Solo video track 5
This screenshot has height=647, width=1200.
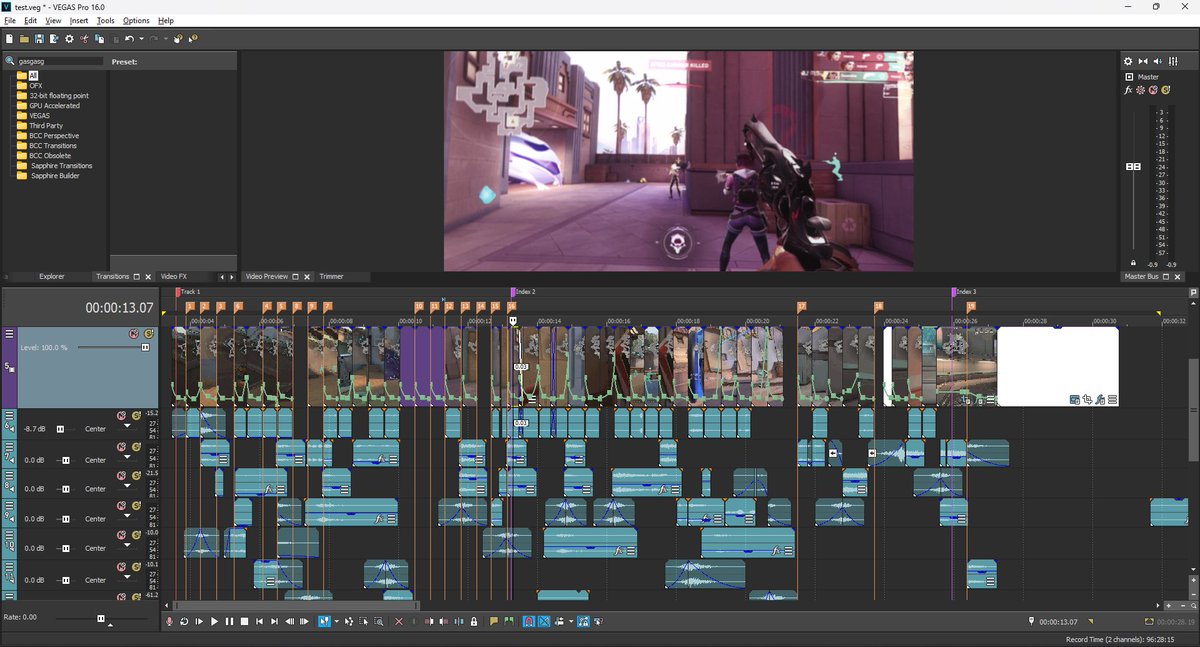pyautogui.click(x=149, y=333)
